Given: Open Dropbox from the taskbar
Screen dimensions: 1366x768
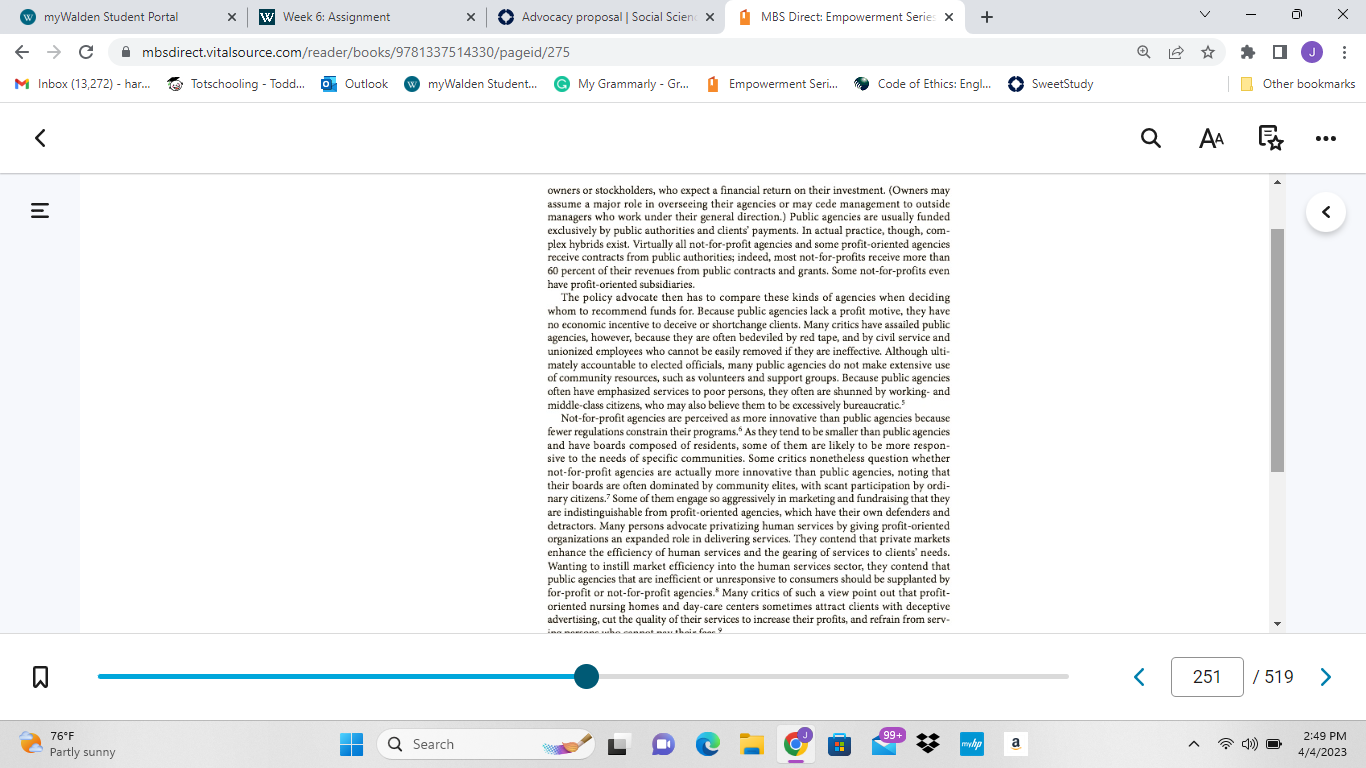Looking at the screenshot, I should (928, 744).
